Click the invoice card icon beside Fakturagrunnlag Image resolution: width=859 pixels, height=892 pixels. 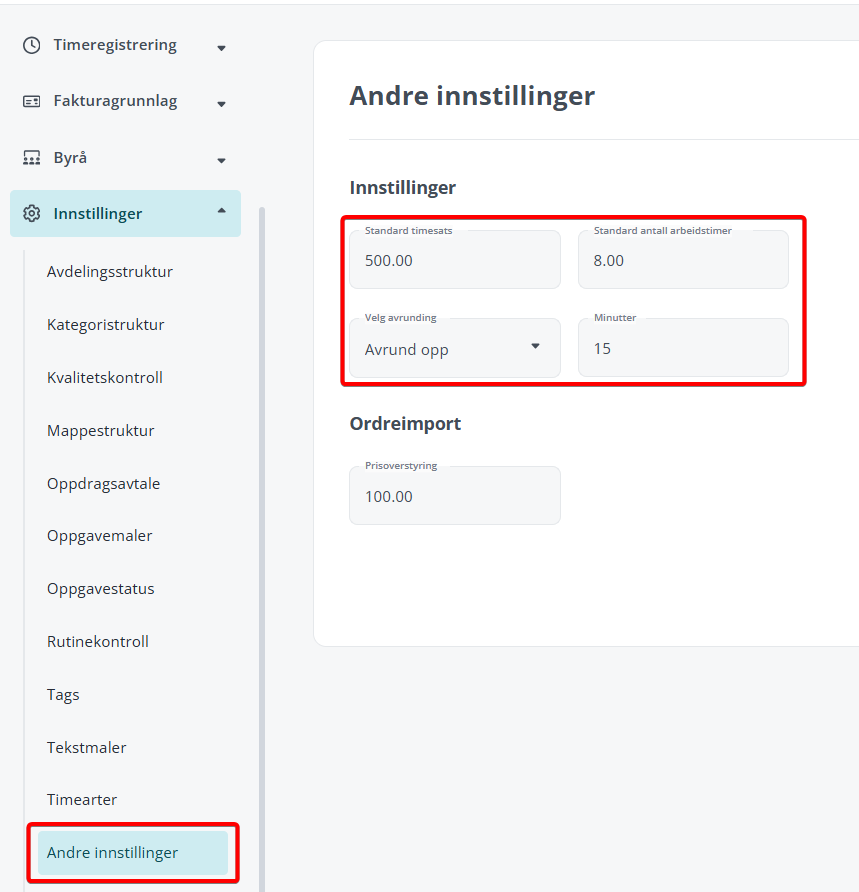point(31,101)
